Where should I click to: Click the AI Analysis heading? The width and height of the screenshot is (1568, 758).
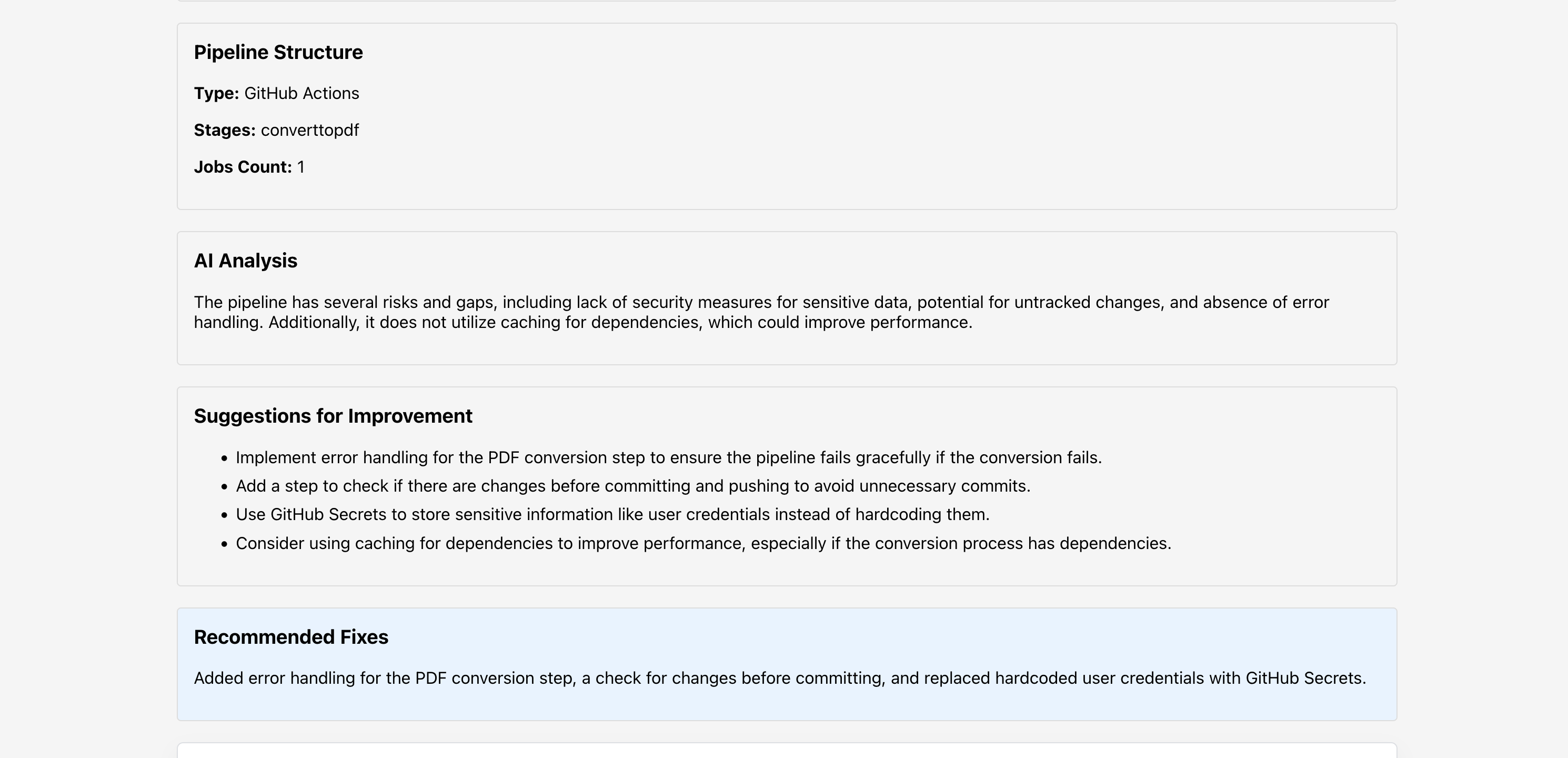245,261
